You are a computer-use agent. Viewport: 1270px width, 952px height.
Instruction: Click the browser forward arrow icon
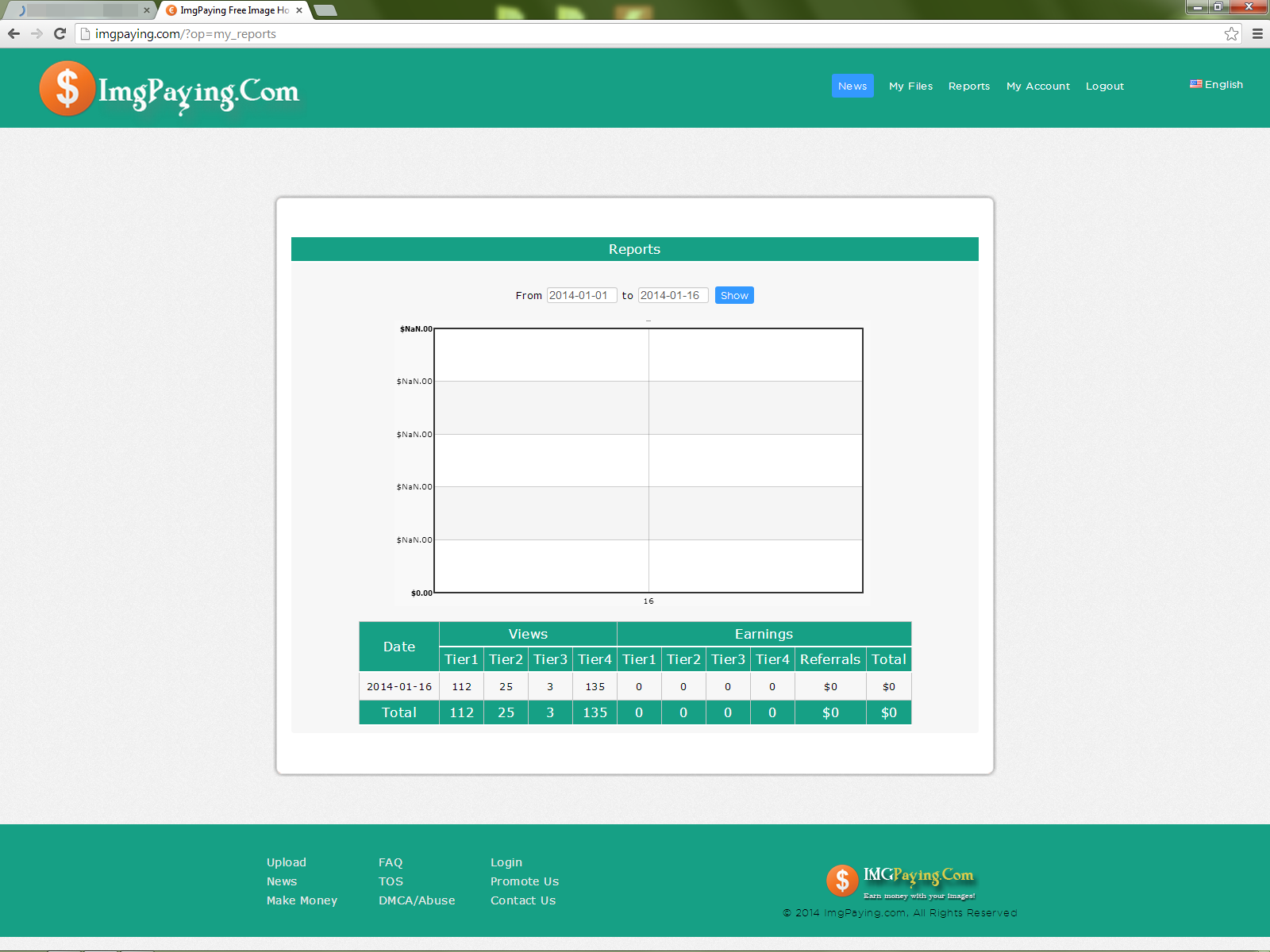click(37, 33)
